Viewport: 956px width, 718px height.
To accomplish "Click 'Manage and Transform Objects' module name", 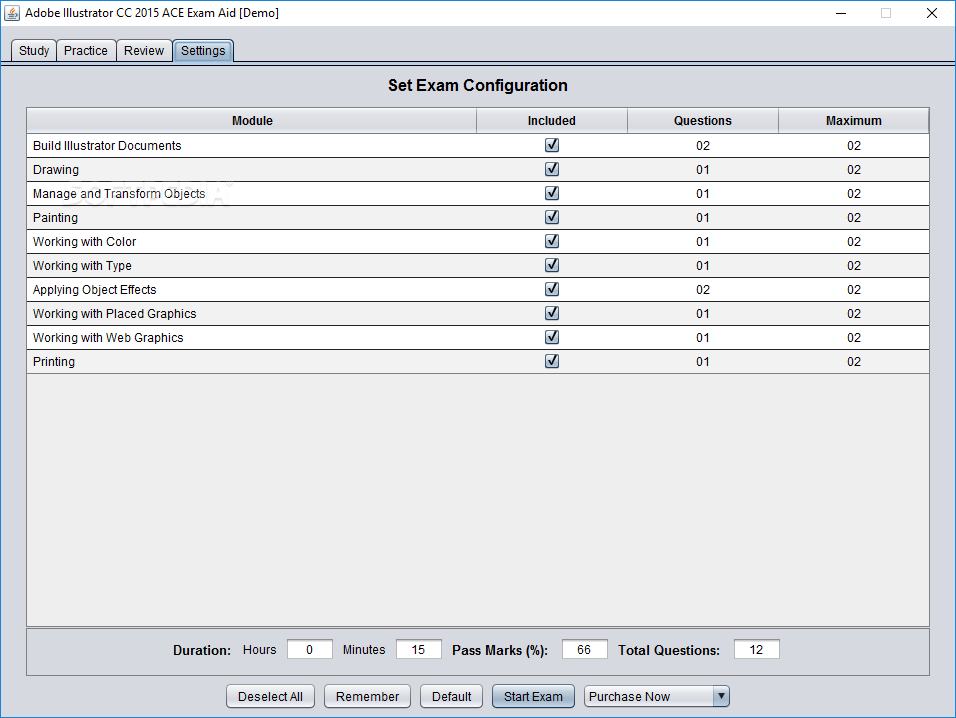I will pos(119,194).
